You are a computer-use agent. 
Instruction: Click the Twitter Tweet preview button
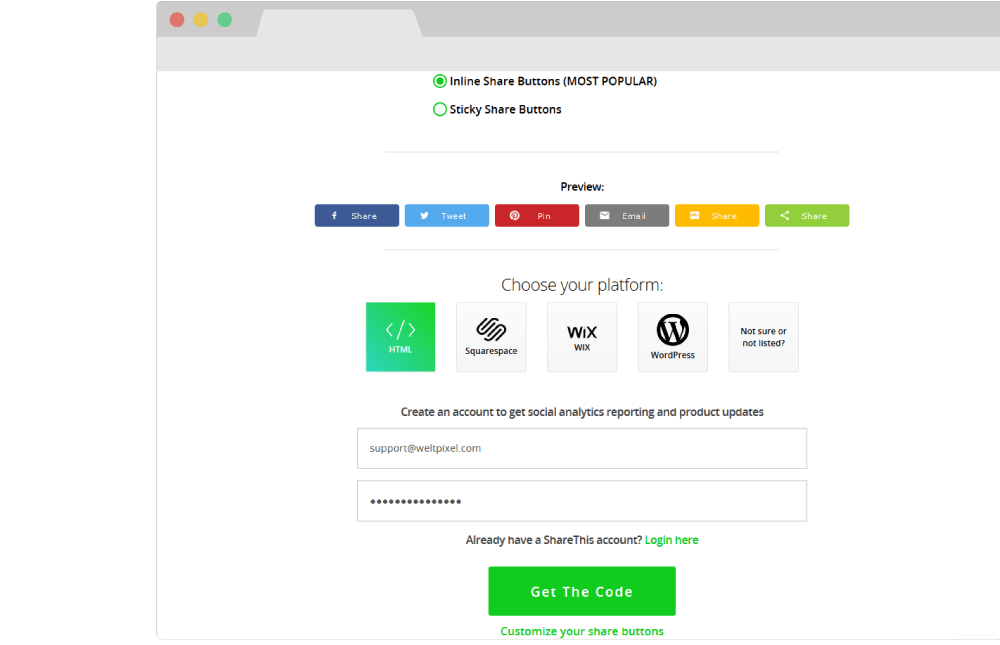pos(446,216)
